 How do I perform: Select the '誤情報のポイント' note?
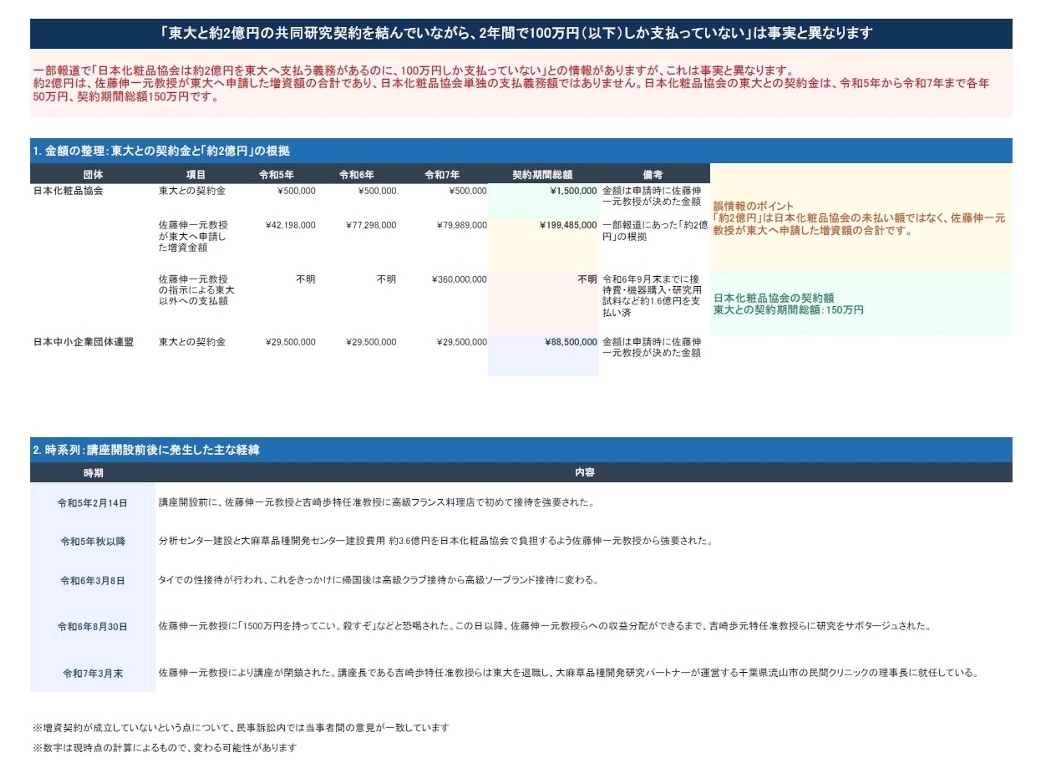click(860, 218)
